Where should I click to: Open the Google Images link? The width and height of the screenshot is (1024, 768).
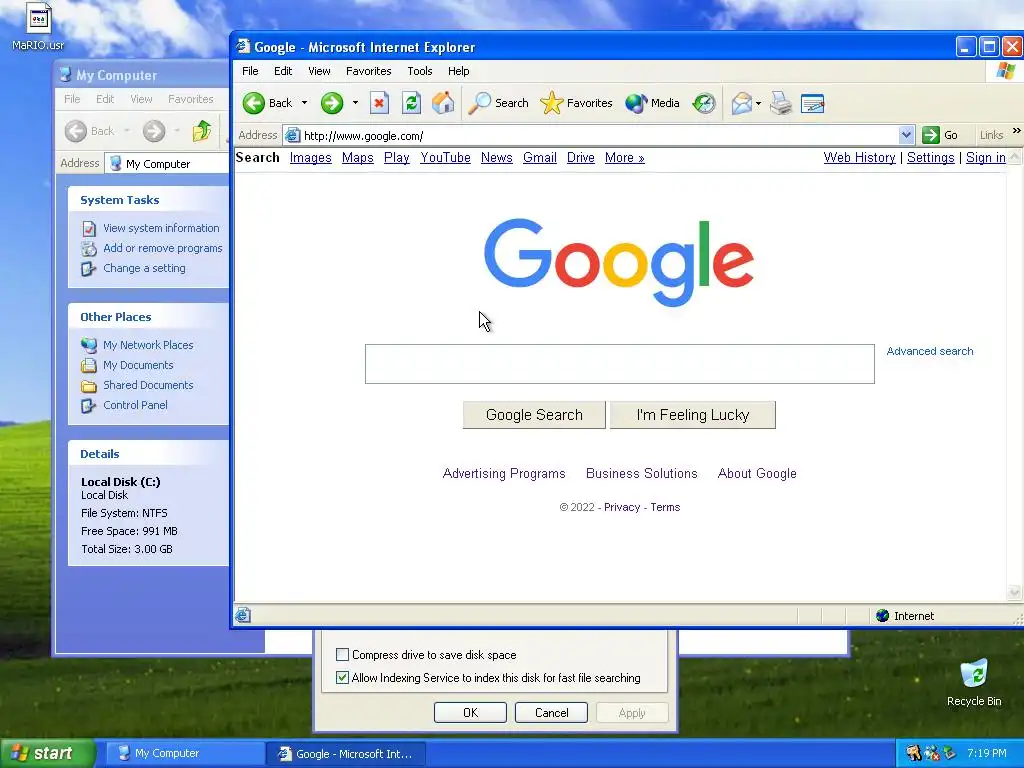pos(310,157)
